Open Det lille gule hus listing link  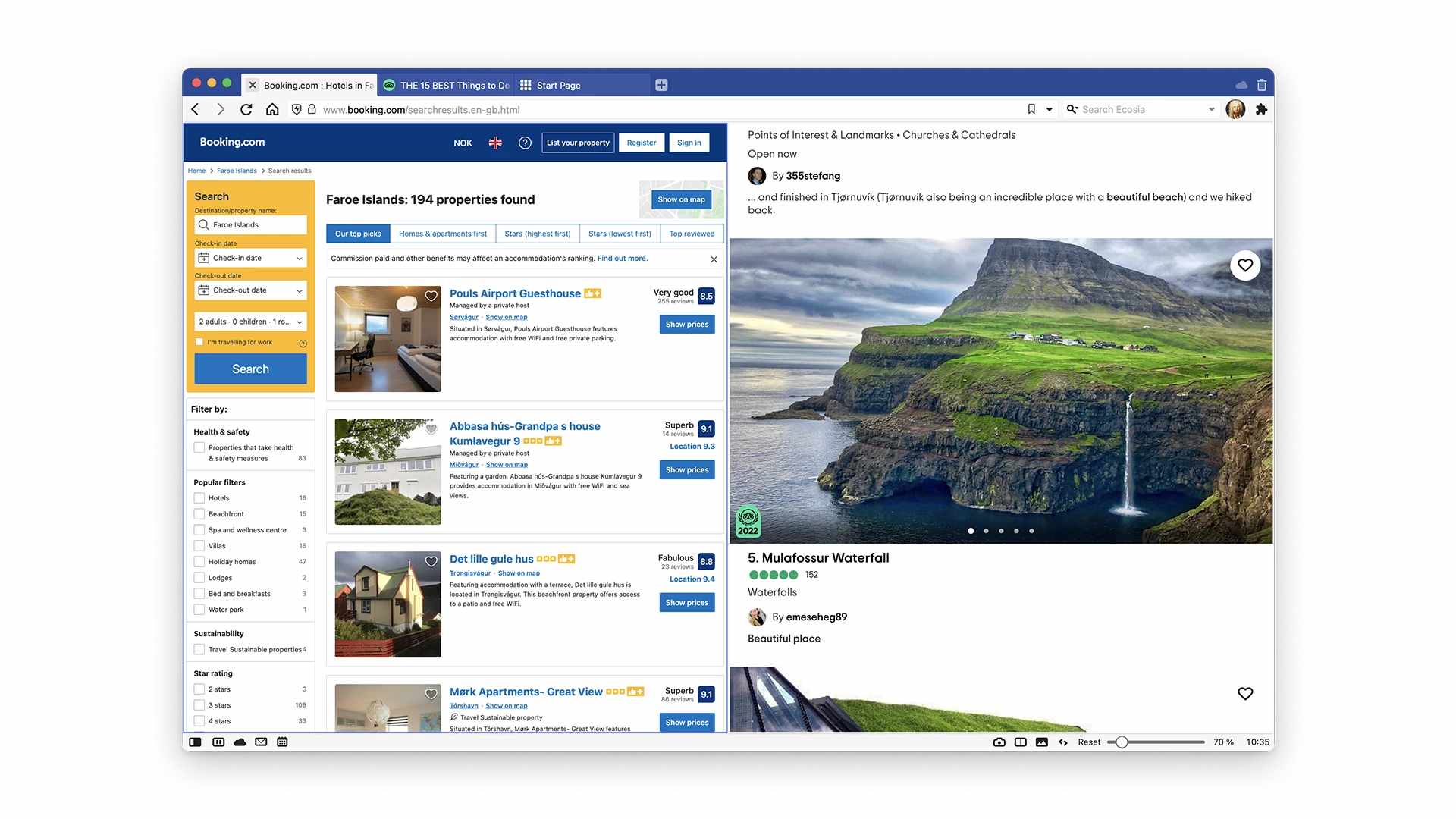491,559
